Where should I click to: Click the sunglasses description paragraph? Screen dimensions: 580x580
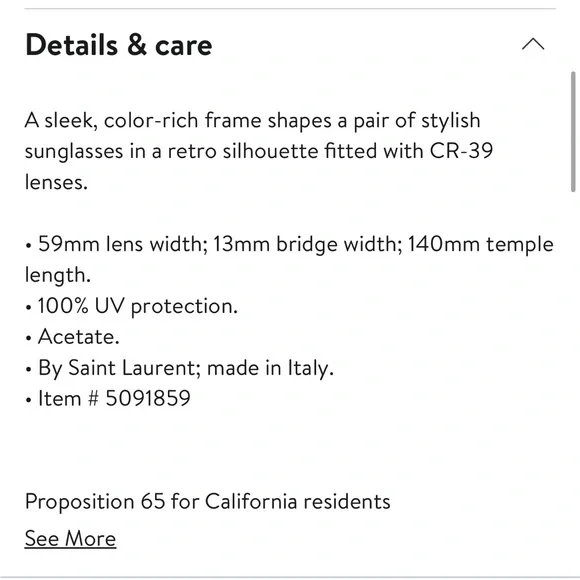click(x=259, y=151)
